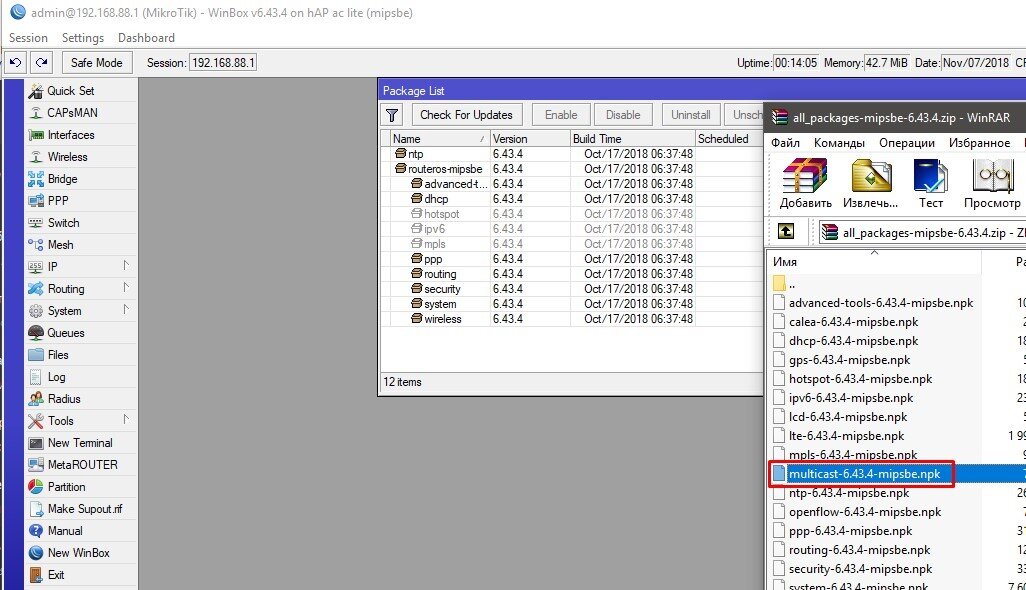Click Тест icon in WinRAR
This screenshot has height=590, width=1026.
[x=930, y=184]
